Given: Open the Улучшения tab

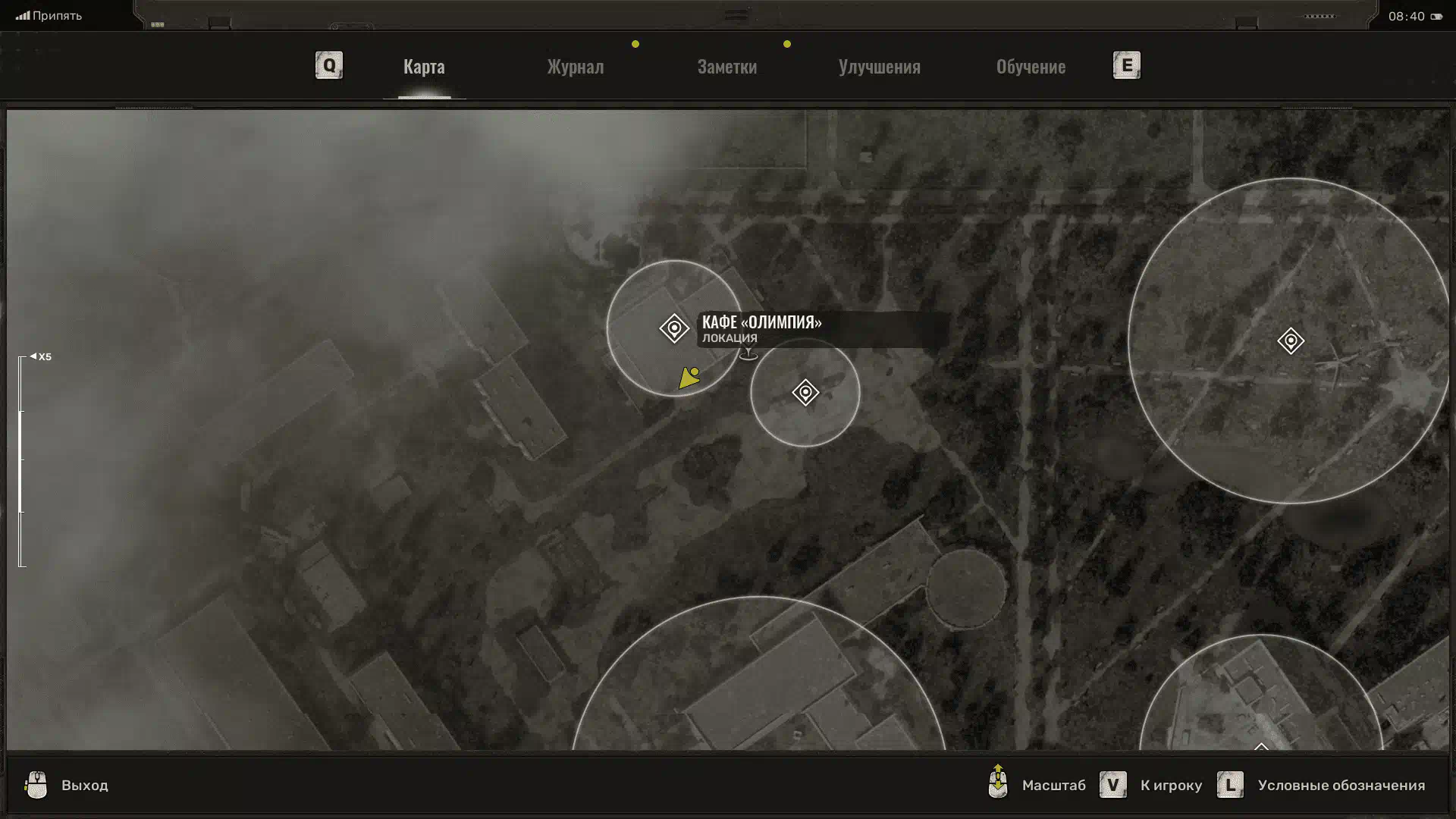Looking at the screenshot, I should click(x=879, y=67).
